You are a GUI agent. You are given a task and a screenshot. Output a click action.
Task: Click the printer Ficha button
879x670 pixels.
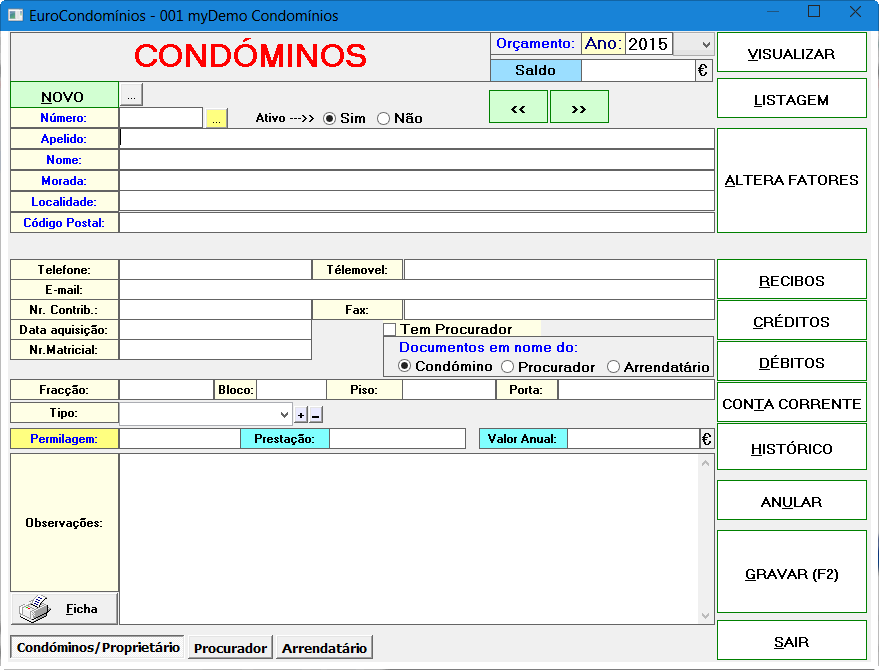coord(64,608)
